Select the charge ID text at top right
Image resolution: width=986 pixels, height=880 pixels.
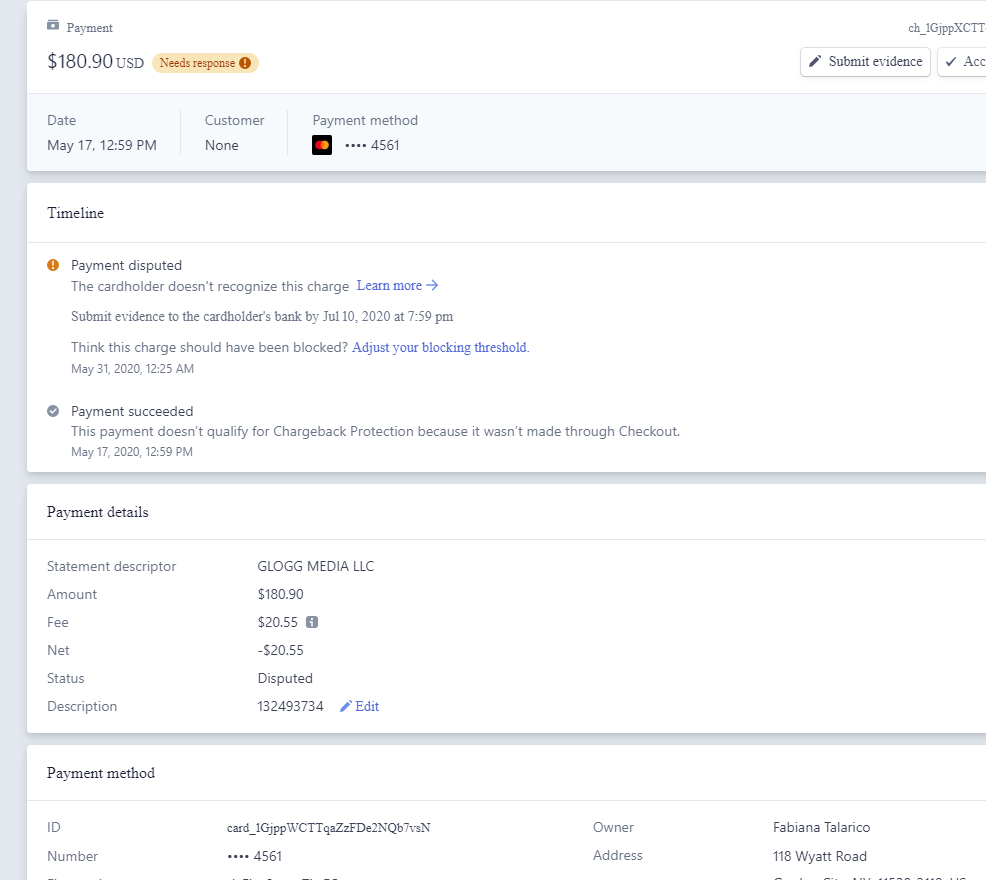pyautogui.click(x=946, y=28)
